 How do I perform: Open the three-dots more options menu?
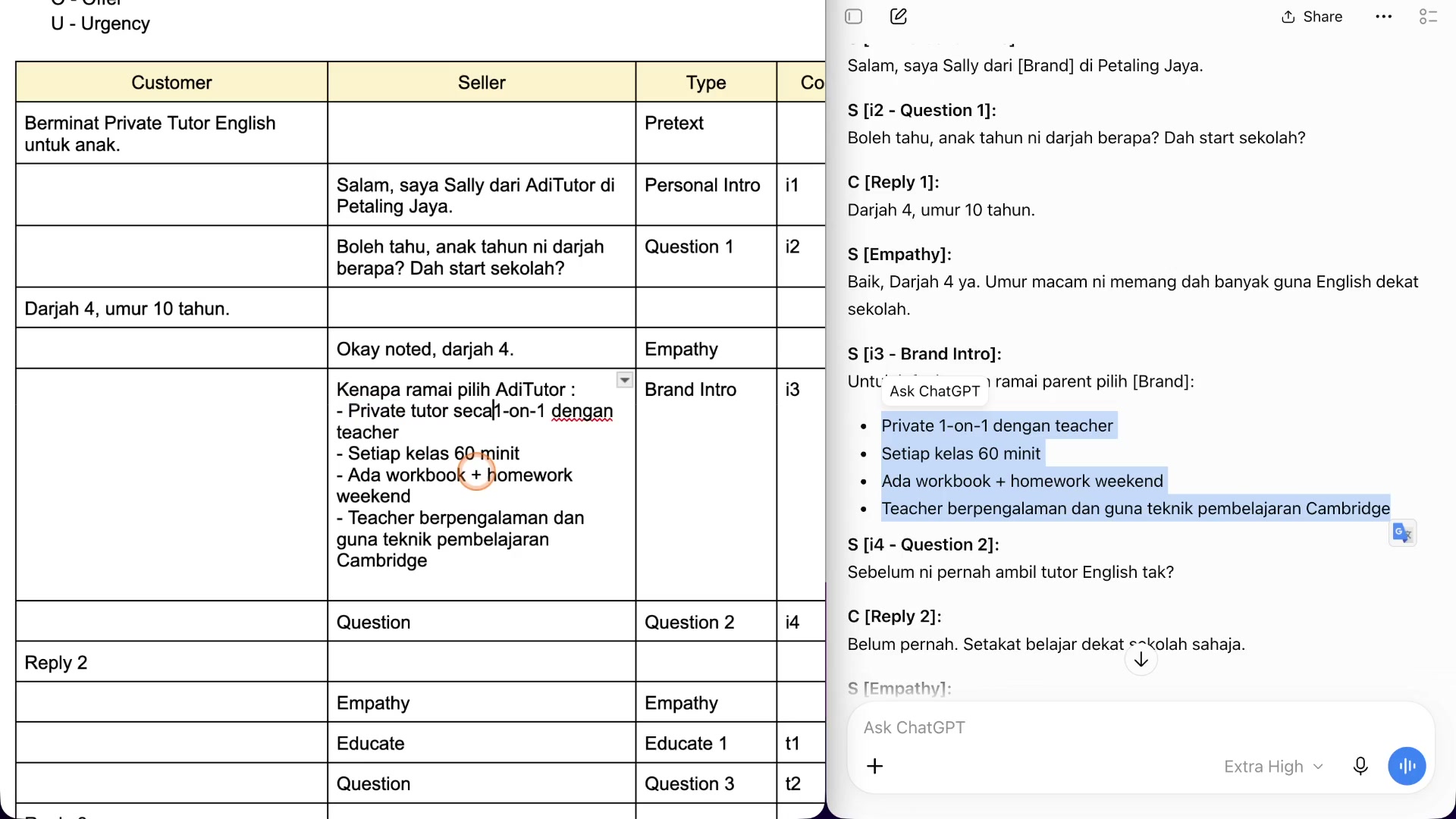pos(1383,17)
